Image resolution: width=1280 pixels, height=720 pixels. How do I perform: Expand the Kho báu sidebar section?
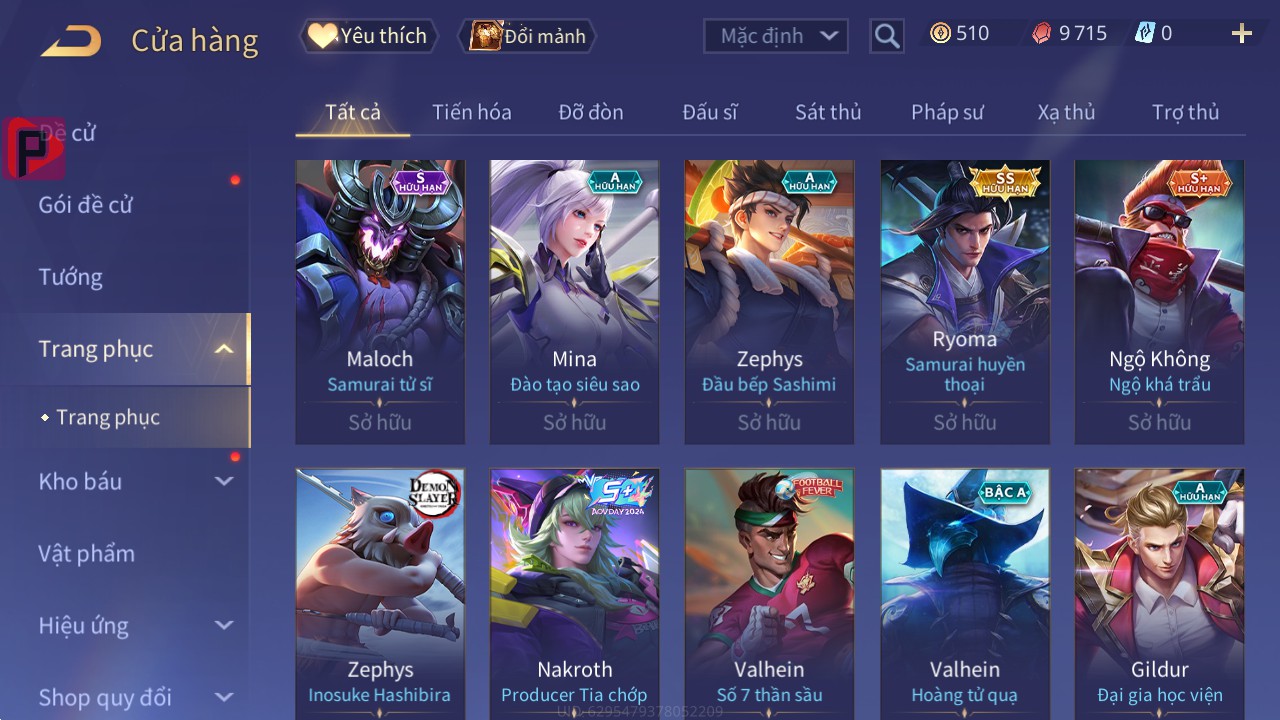tap(224, 481)
